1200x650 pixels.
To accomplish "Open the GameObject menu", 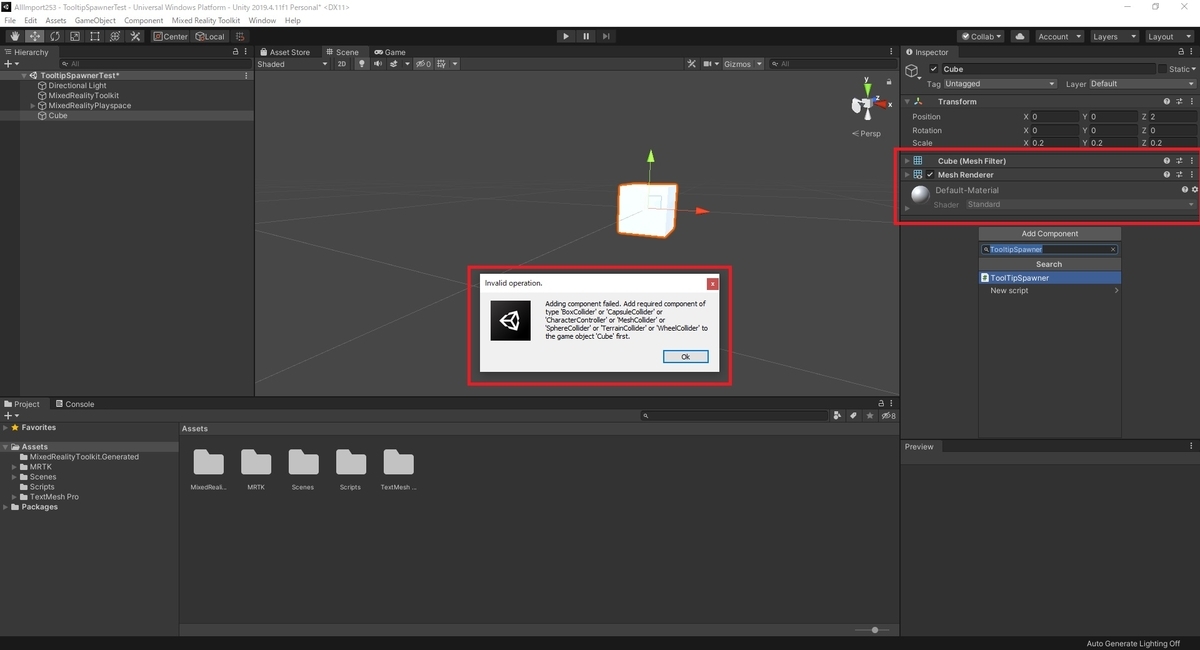I will 95,20.
